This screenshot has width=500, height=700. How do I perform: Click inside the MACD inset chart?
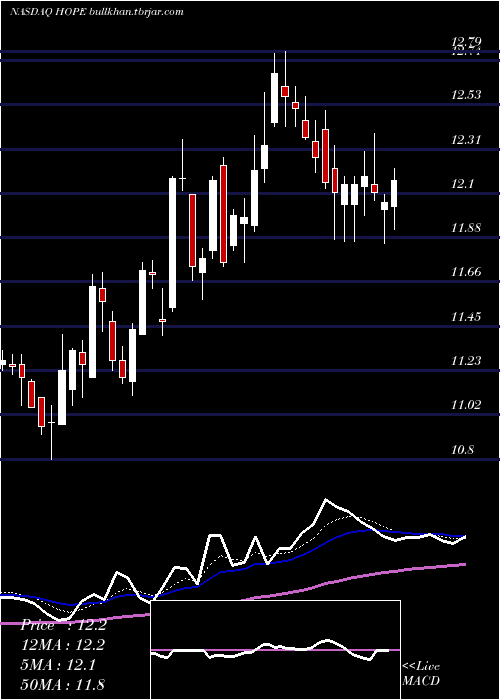click(275, 650)
